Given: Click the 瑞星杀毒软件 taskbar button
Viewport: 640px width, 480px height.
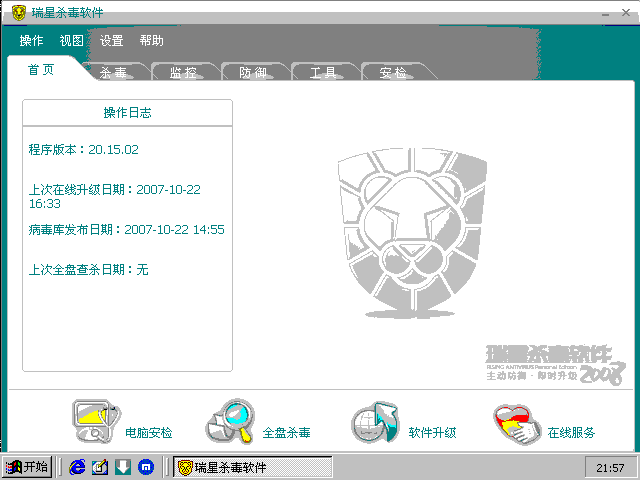Looking at the screenshot, I should [253, 467].
